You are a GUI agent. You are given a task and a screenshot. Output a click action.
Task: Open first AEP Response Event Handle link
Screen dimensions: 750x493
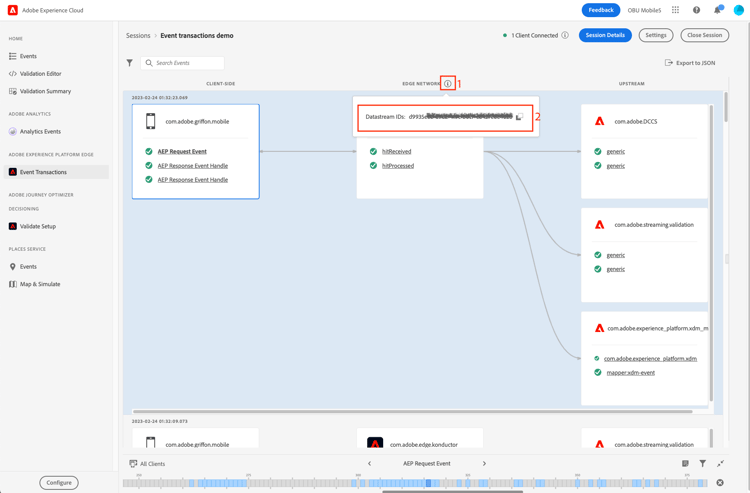click(x=193, y=165)
